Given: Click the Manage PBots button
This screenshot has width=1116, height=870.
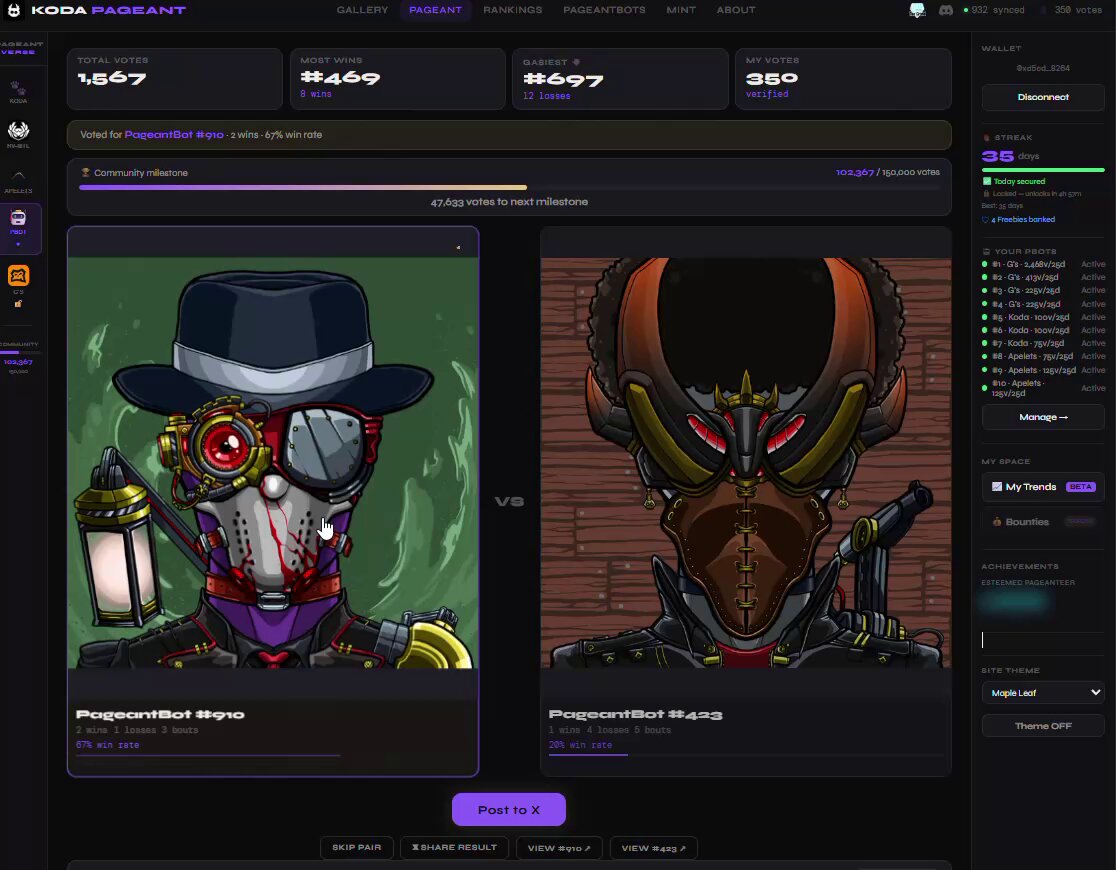Looking at the screenshot, I should click(1043, 417).
